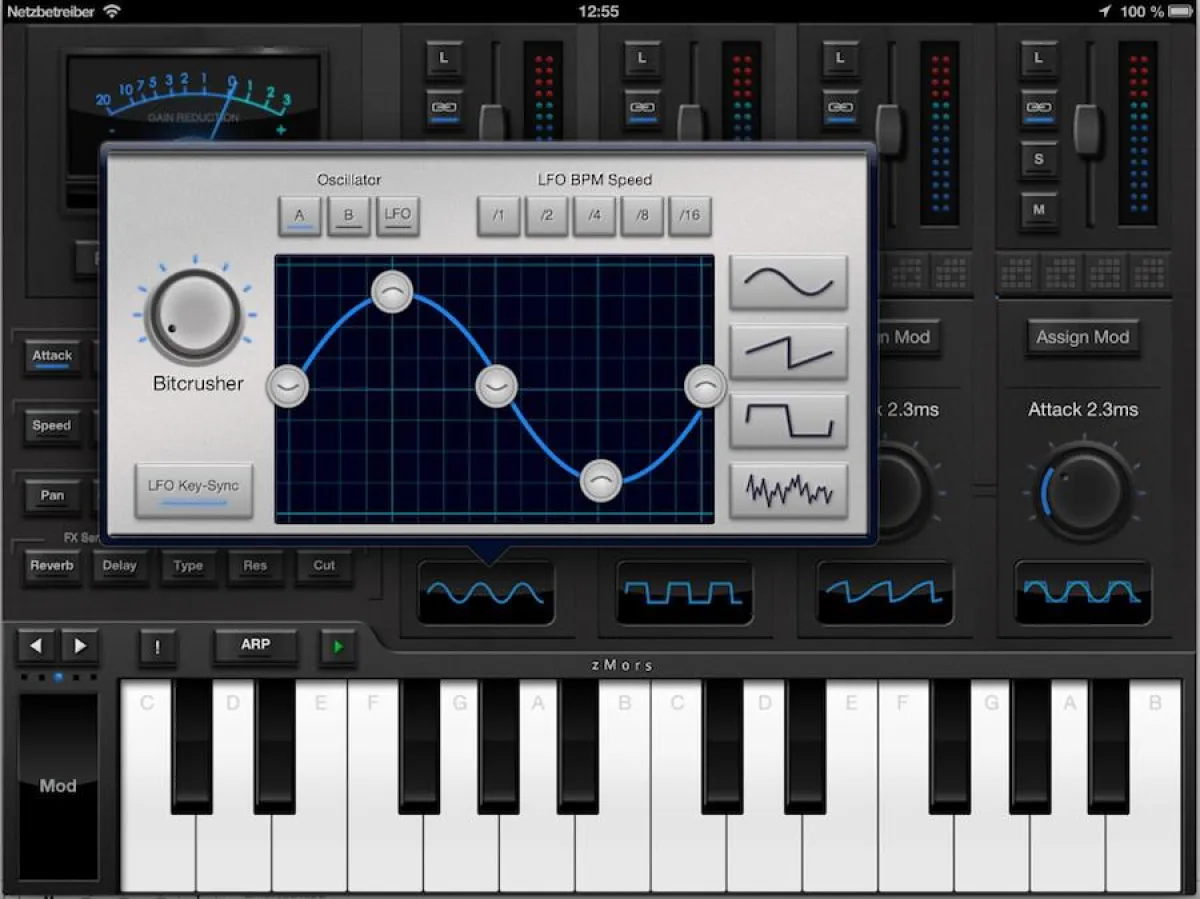Image resolution: width=1200 pixels, height=899 pixels.
Task: Open the square wave LFO display thumbnail
Action: point(685,592)
